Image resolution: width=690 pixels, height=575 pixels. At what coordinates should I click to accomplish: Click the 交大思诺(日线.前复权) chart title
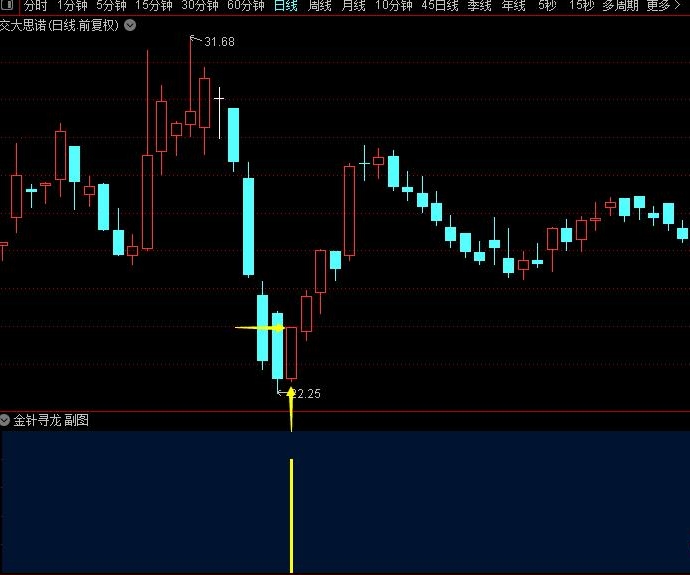click(x=59, y=26)
